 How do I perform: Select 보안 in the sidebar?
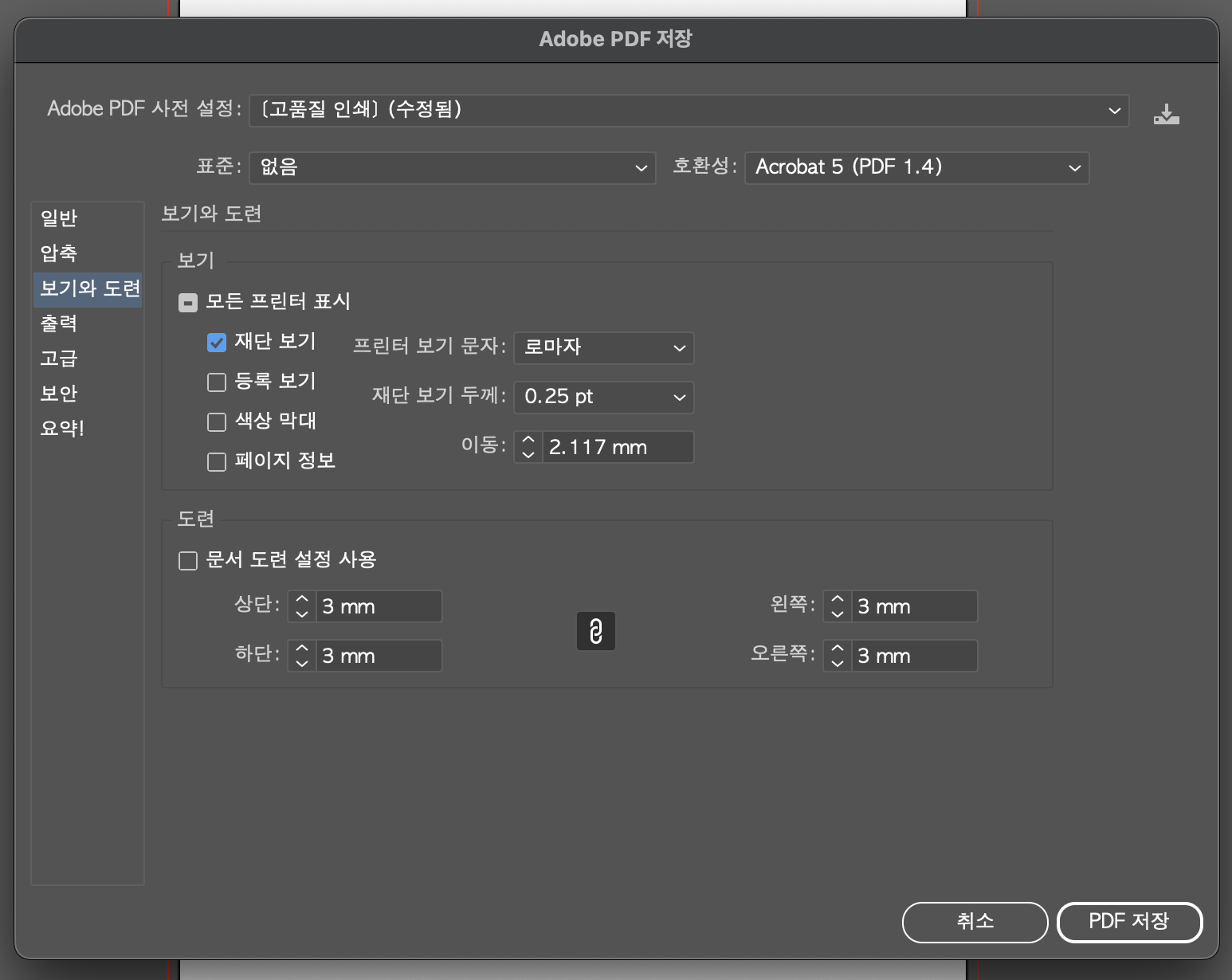tap(88, 394)
